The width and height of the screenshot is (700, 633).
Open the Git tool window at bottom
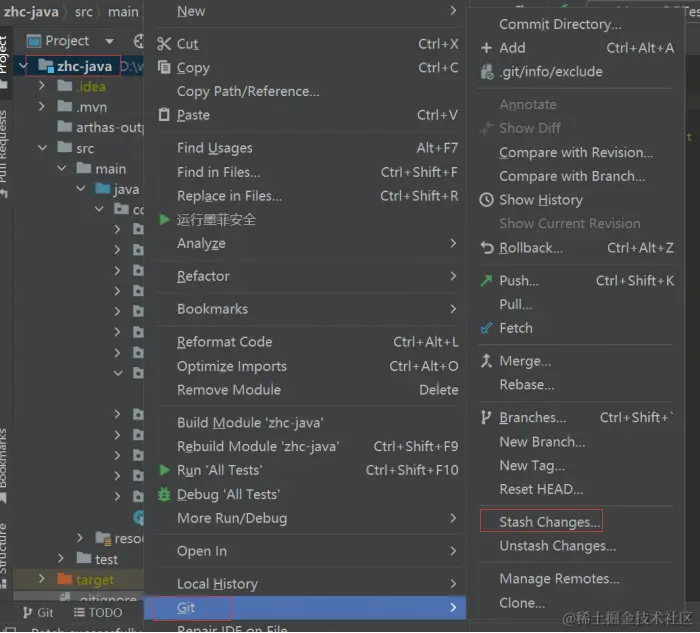38,612
